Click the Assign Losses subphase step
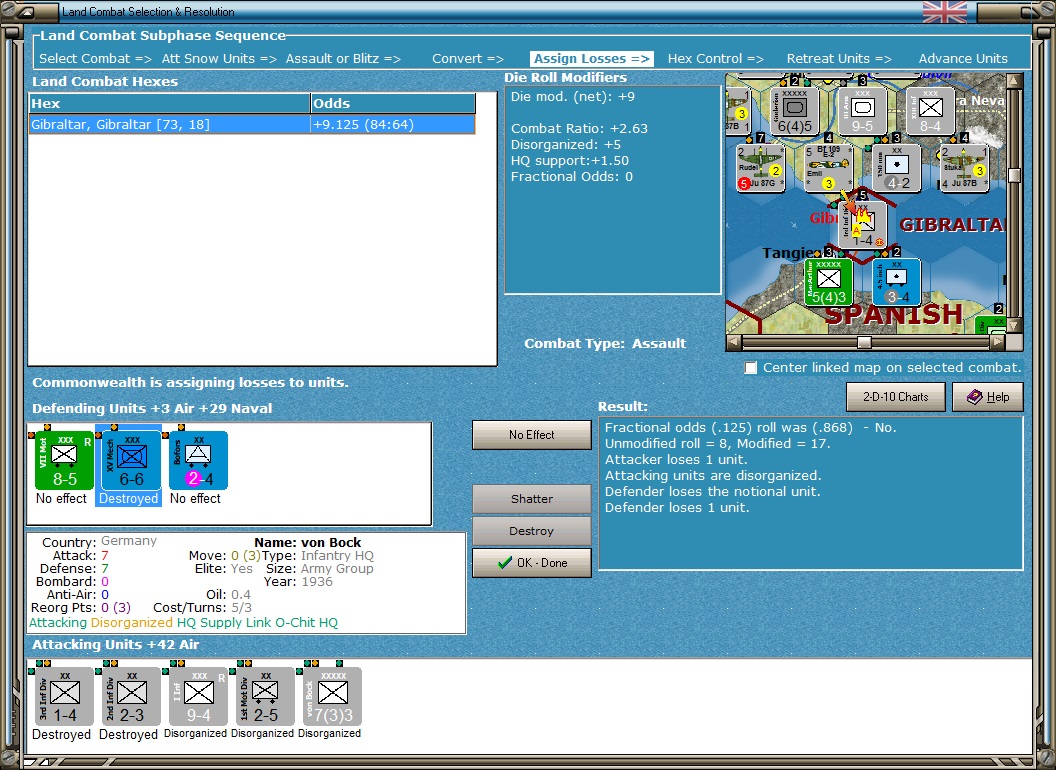This screenshot has height=770, width=1056. [x=592, y=59]
